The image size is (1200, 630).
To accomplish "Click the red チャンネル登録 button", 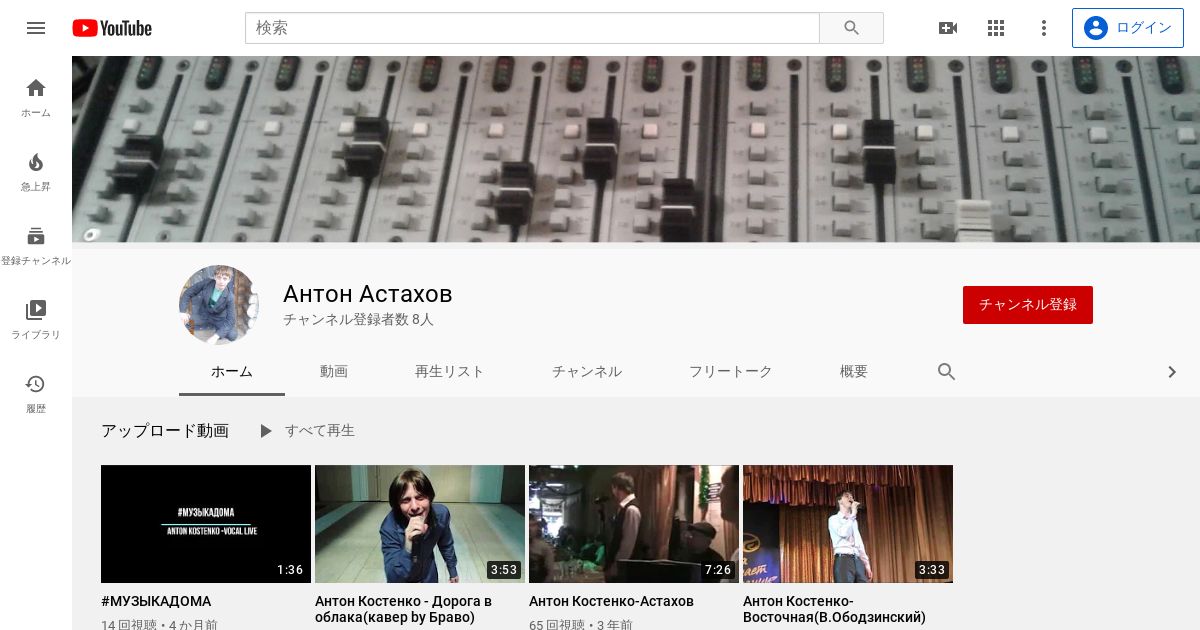I will point(1028,305).
